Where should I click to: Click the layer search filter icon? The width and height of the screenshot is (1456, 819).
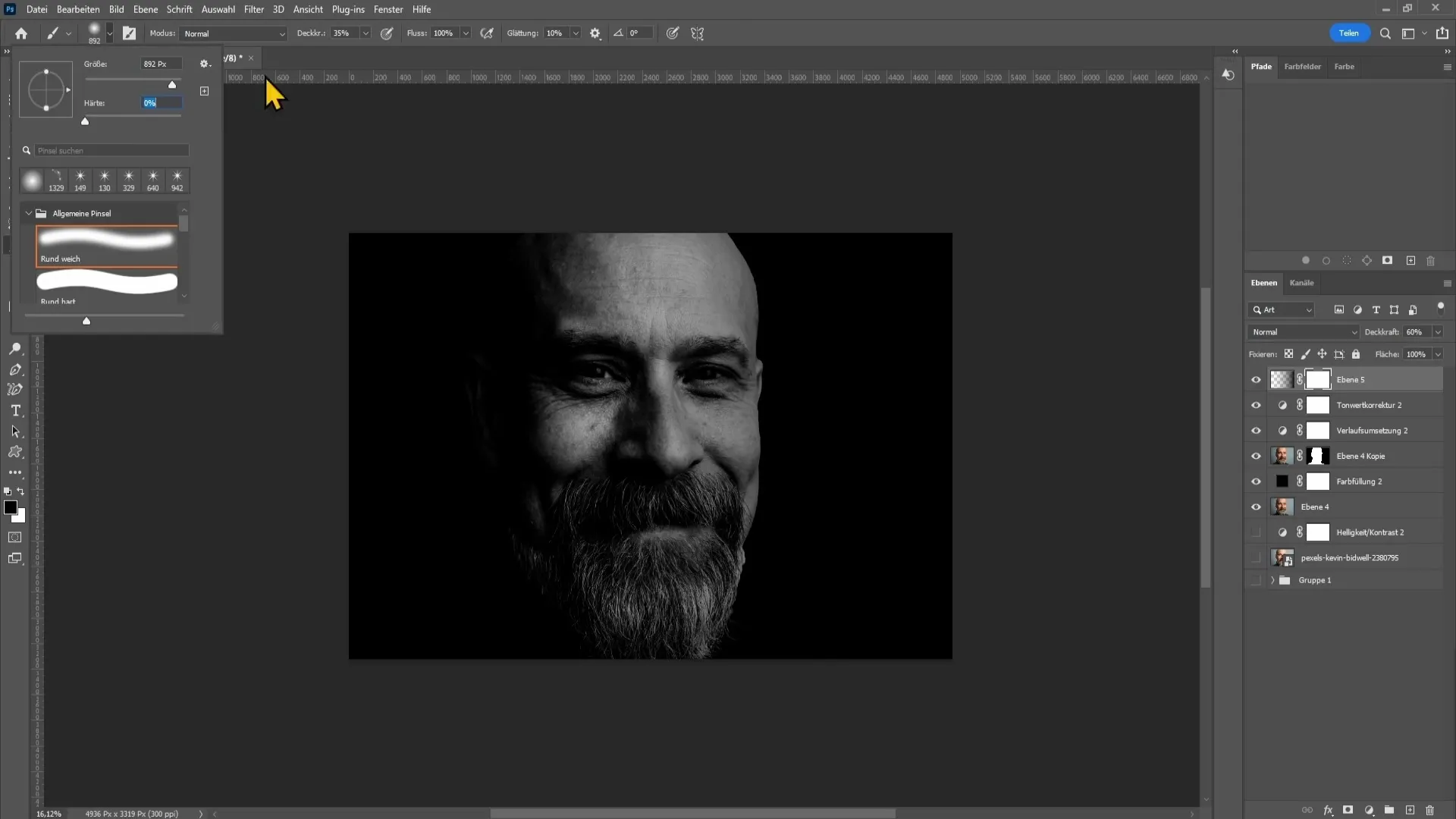coord(1258,309)
